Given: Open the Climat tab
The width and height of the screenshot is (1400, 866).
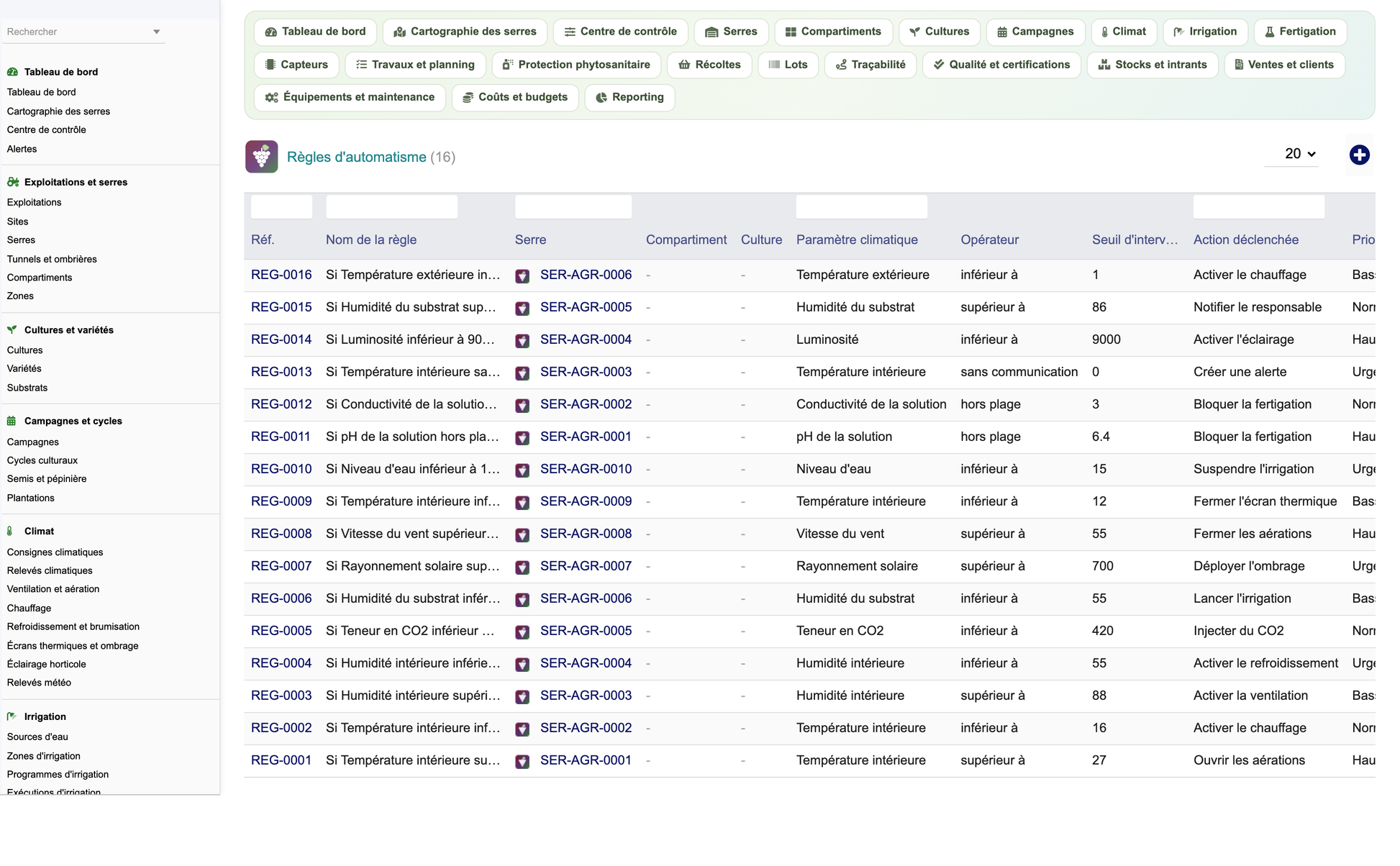Looking at the screenshot, I should click(x=1124, y=32).
